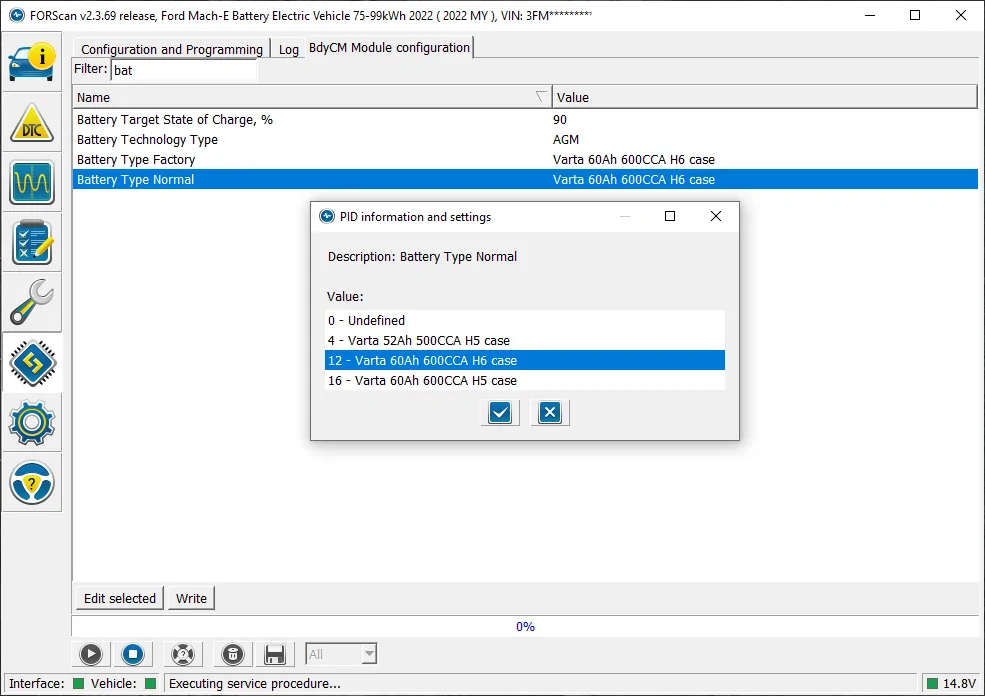Switch to the Log tab

point(288,49)
